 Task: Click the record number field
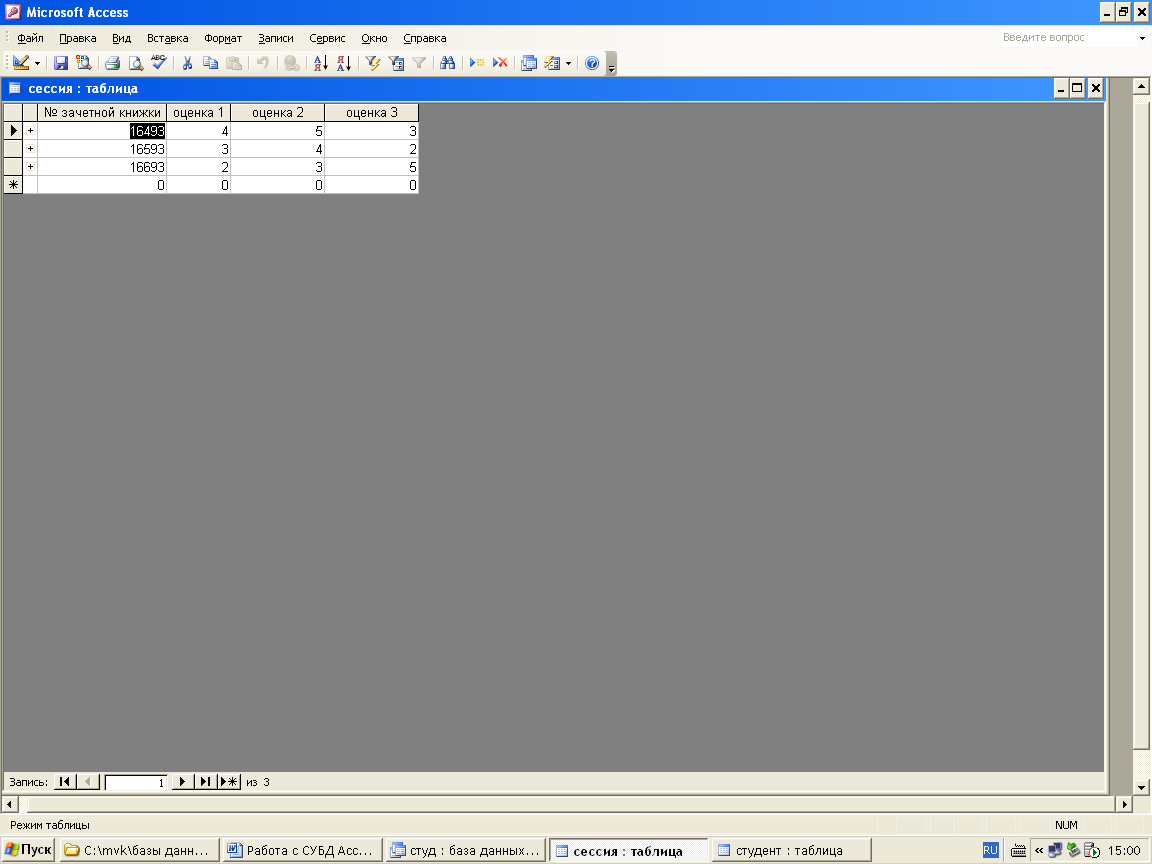tap(136, 782)
